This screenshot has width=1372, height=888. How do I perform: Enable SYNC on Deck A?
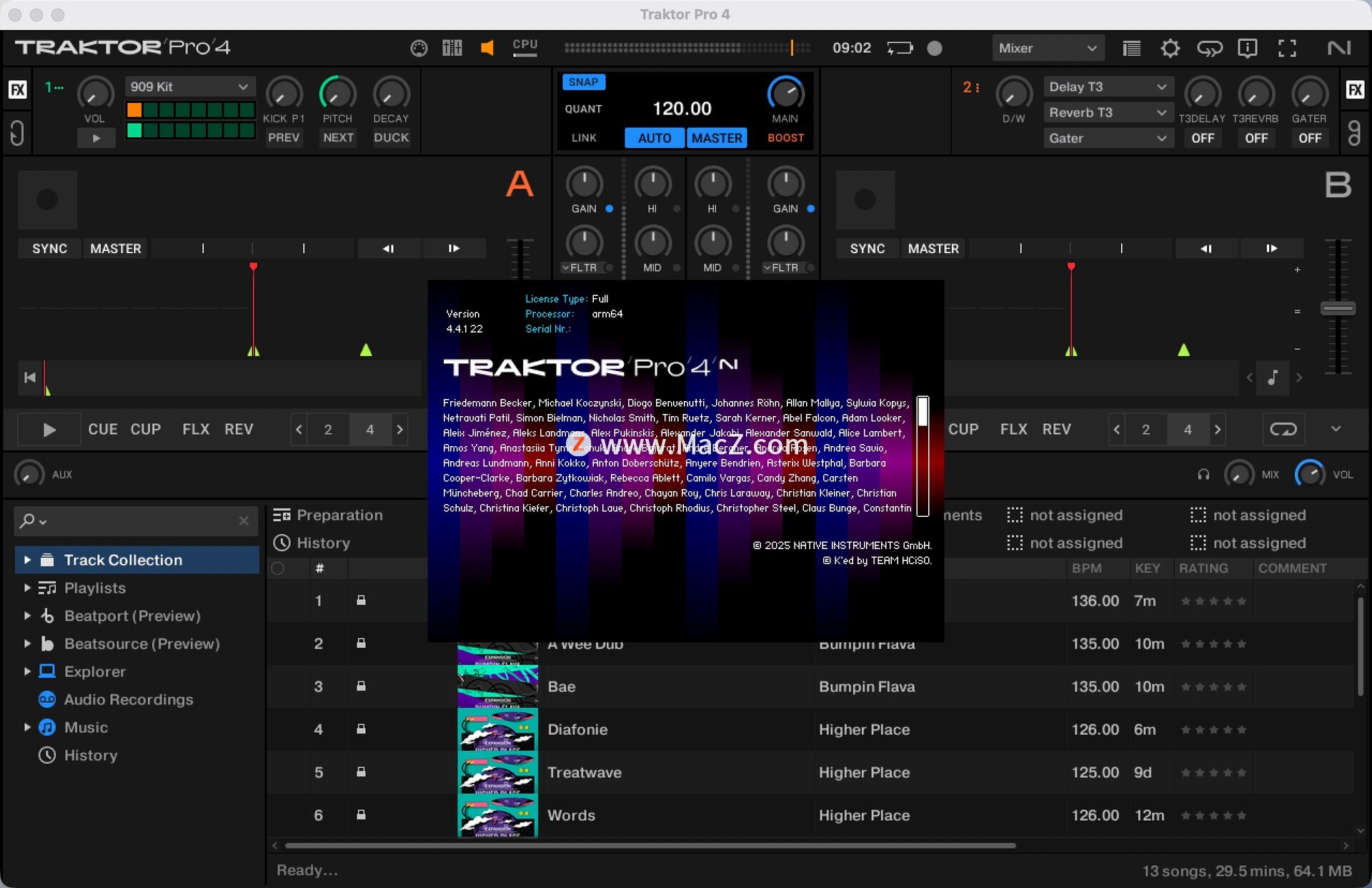pos(49,248)
